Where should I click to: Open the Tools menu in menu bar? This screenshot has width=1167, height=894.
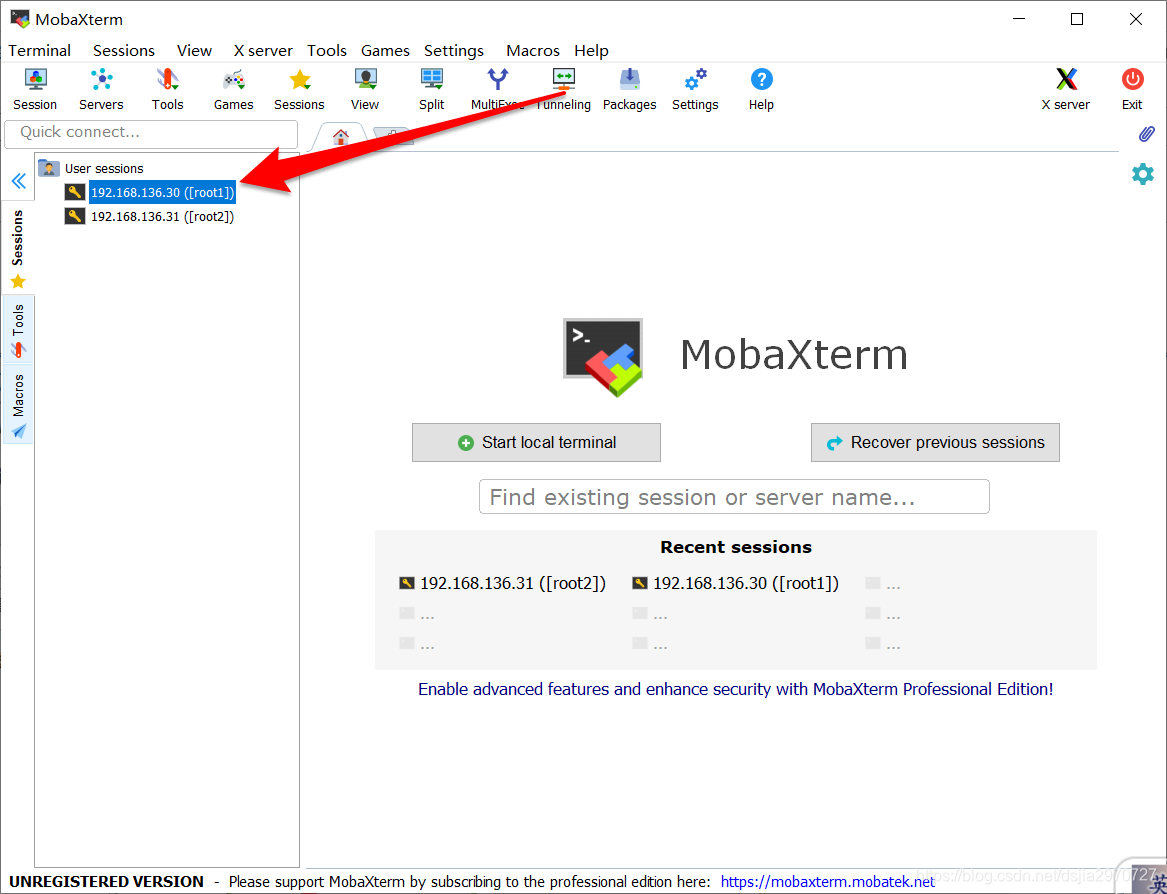(327, 51)
